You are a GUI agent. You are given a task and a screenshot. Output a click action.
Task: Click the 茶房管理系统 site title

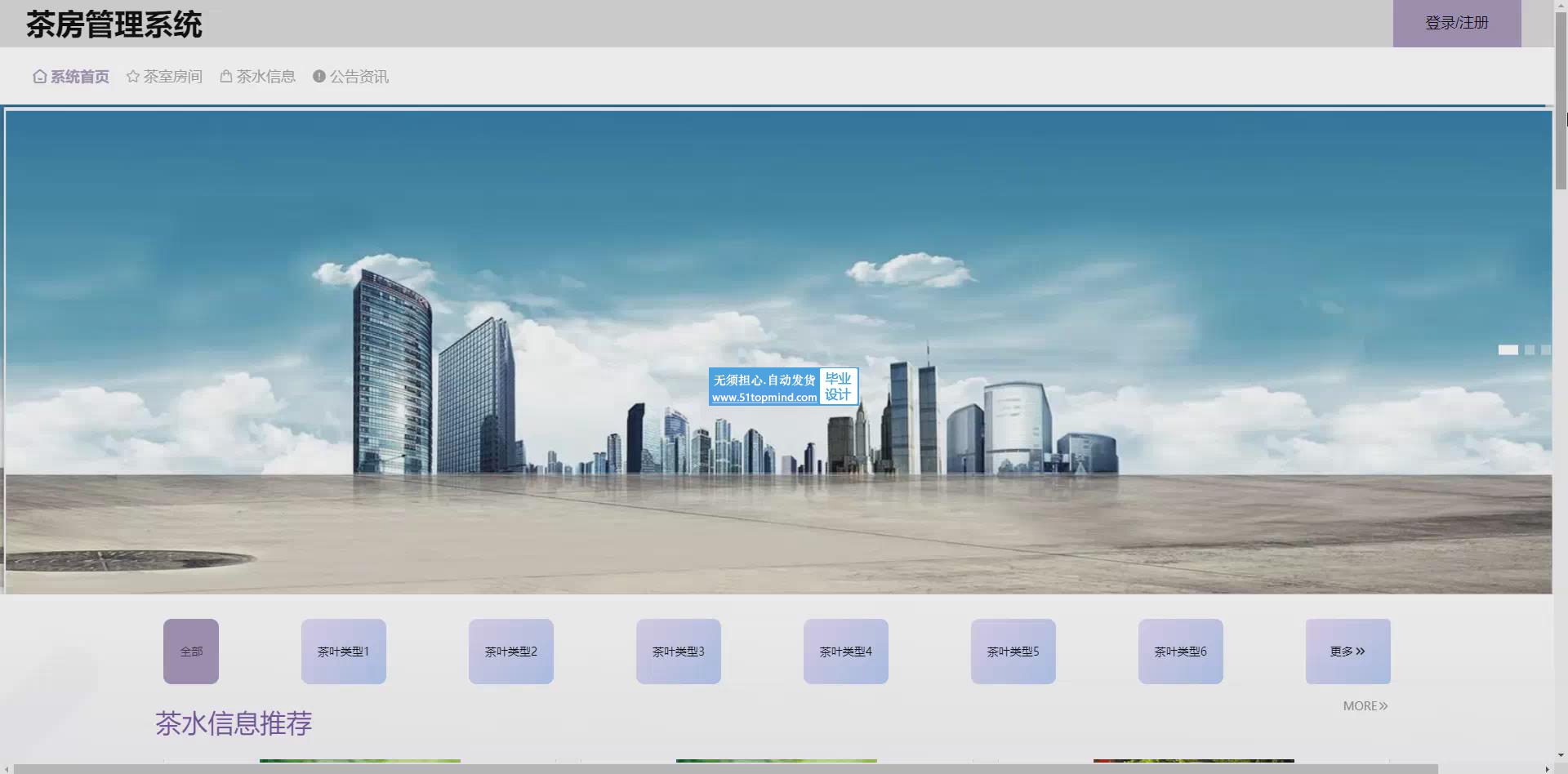coord(114,24)
